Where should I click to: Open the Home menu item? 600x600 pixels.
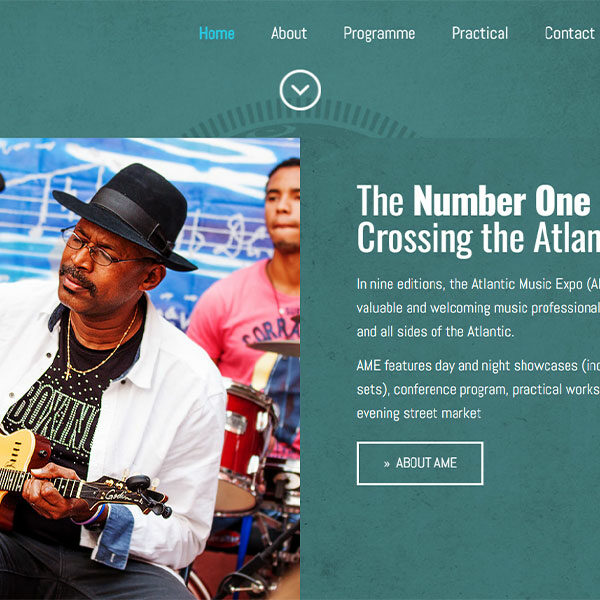coord(217,33)
